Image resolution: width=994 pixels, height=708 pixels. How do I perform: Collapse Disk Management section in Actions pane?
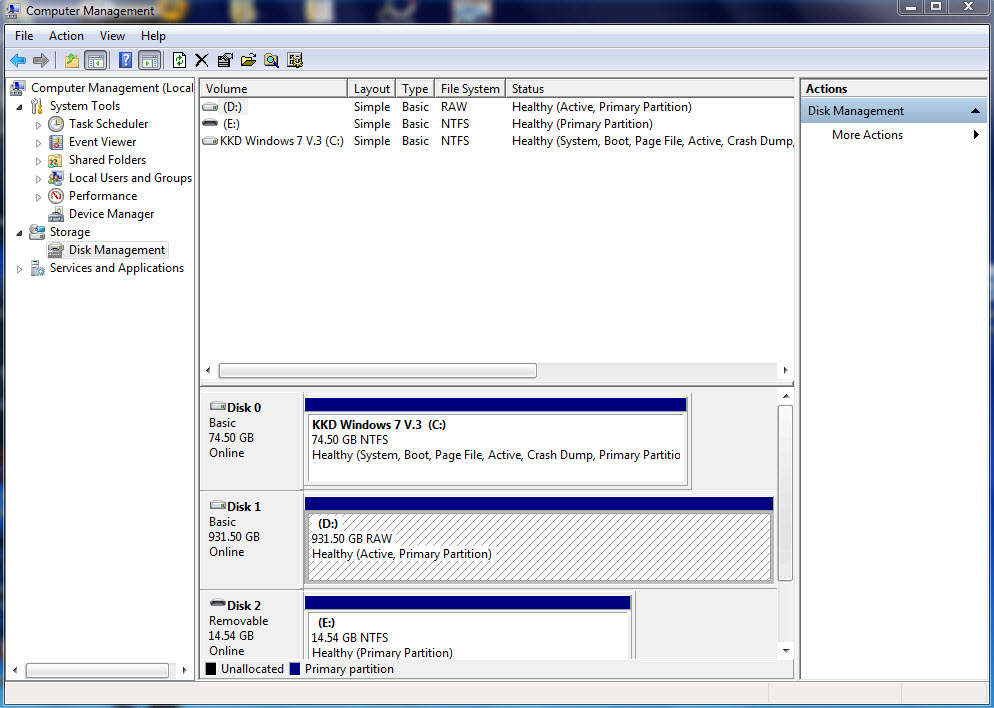[x=975, y=112]
